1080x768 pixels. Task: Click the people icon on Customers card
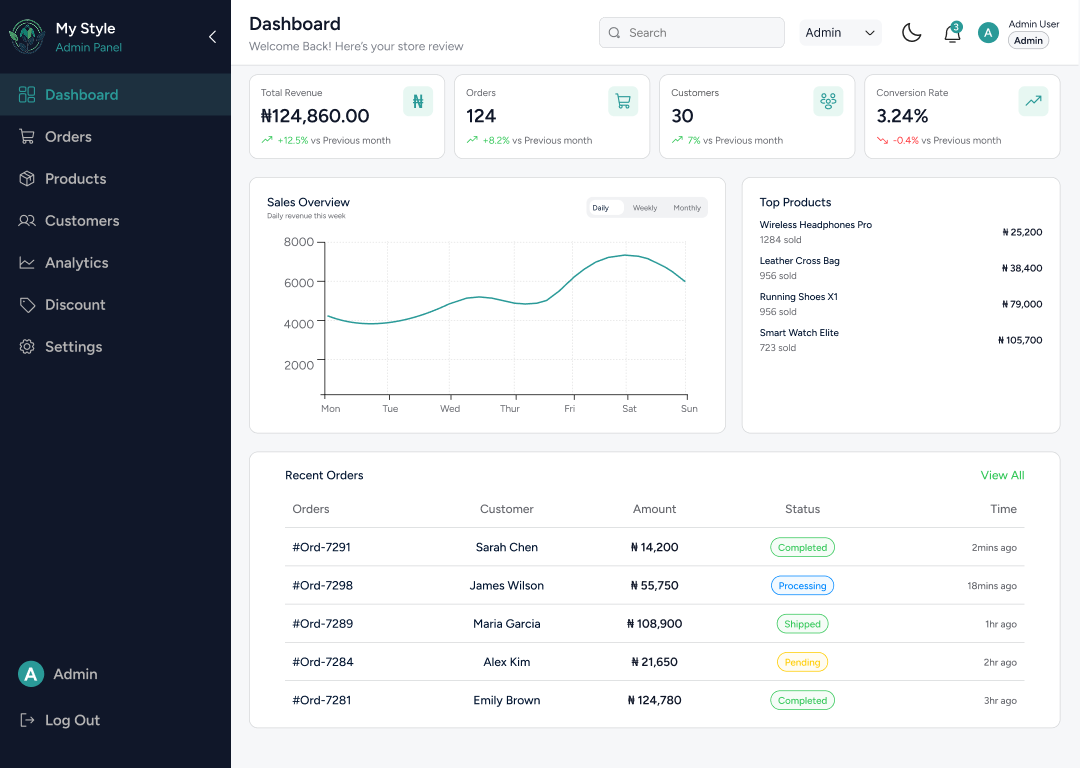828,101
